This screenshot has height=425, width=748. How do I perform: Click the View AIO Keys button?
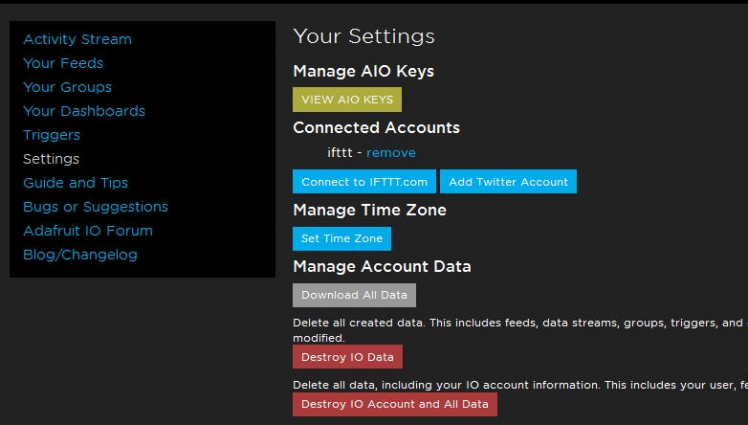(x=347, y=100)
